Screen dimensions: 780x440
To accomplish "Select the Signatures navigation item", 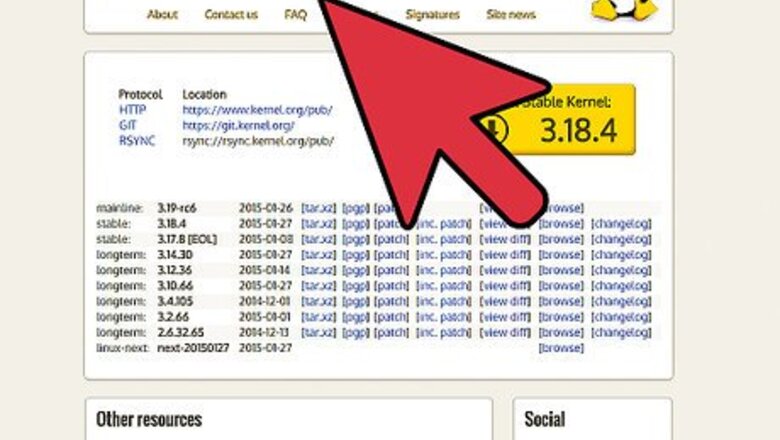I will tap(432, 15).
